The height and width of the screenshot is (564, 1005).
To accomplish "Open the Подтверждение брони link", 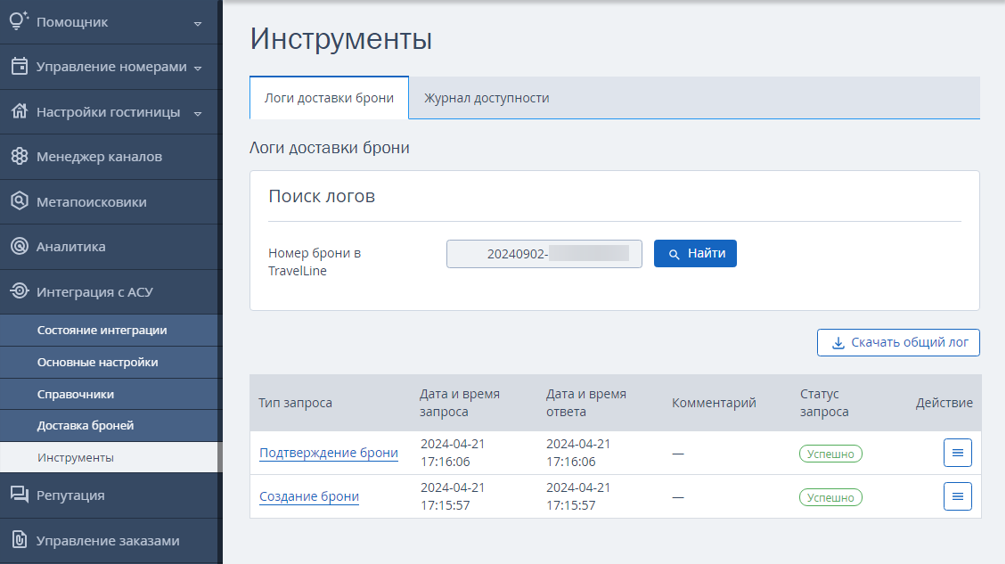I will pyautogui.click(x=328, y=452).
